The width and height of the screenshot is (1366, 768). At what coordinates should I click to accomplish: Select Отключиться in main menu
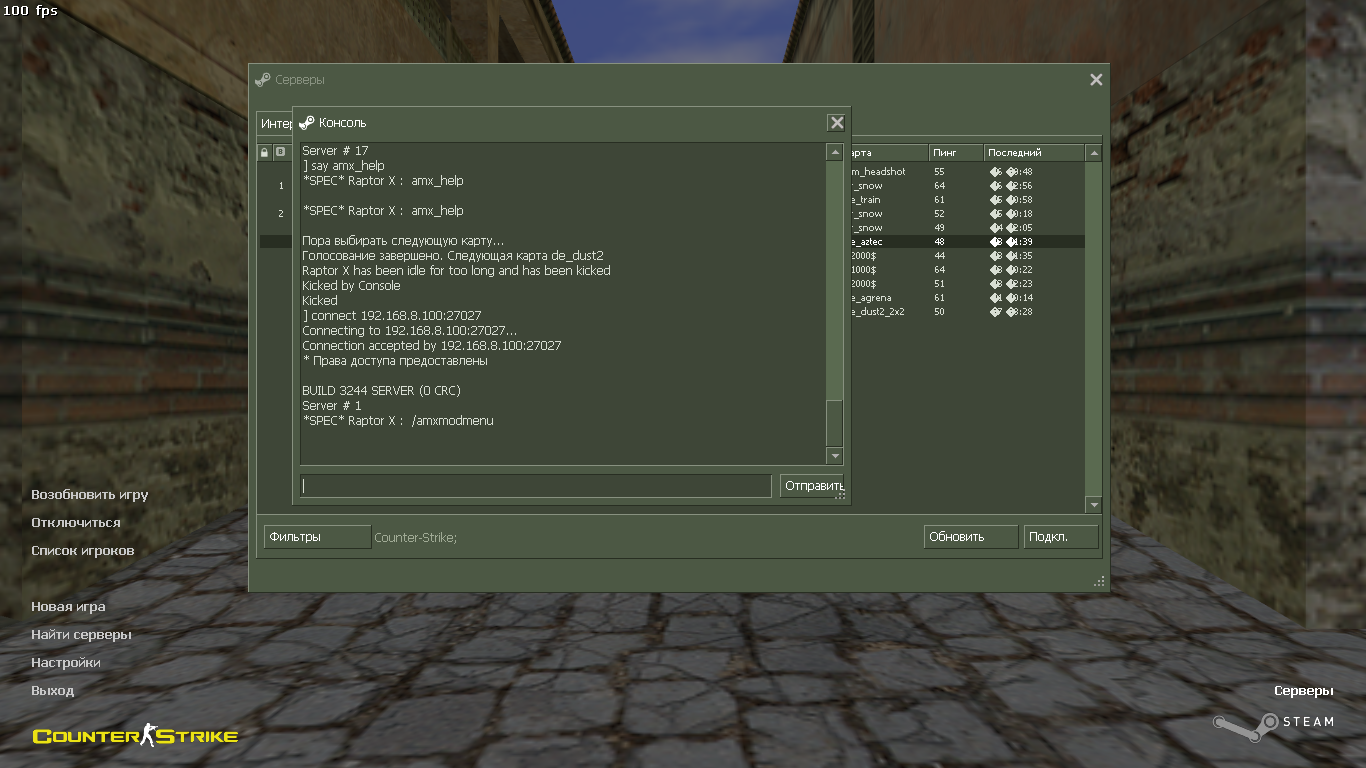click(75, 523)
